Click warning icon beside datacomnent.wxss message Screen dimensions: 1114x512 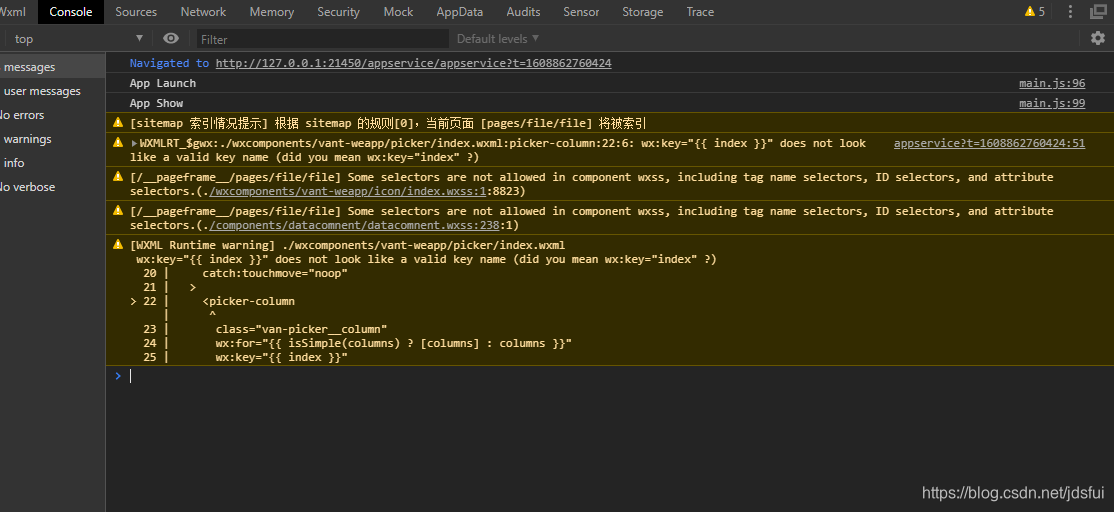point(118,210)
